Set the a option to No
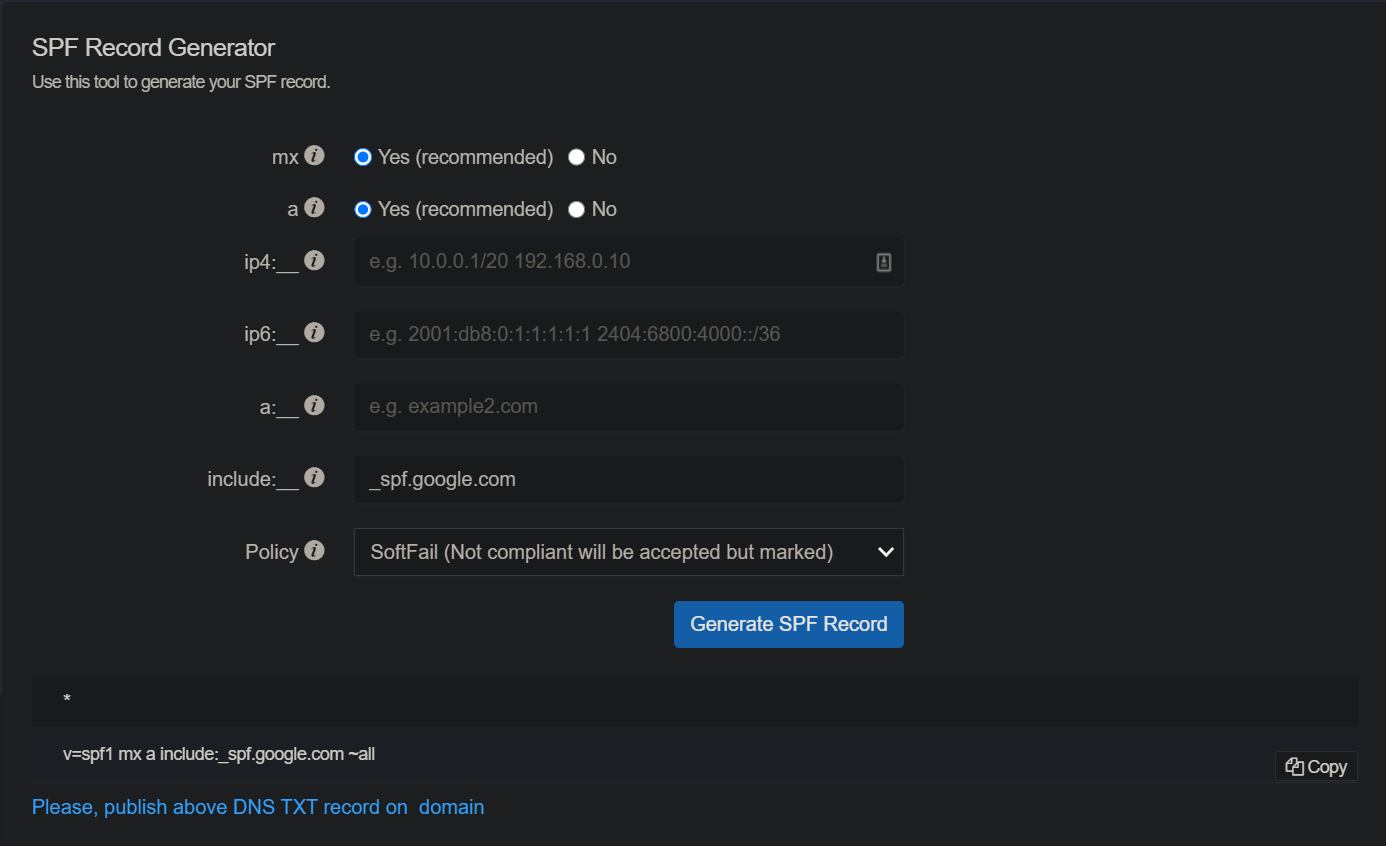Image resolution: width=1386 pixels, height=846 pixels. (576, 208)
